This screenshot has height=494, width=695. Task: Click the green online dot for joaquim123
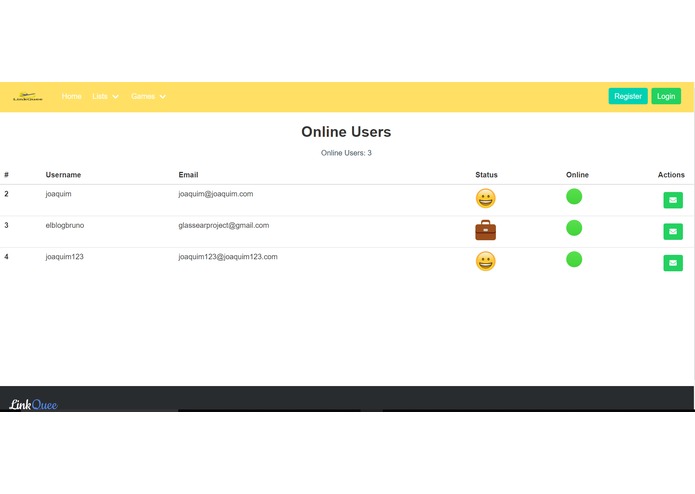[574, 259]
